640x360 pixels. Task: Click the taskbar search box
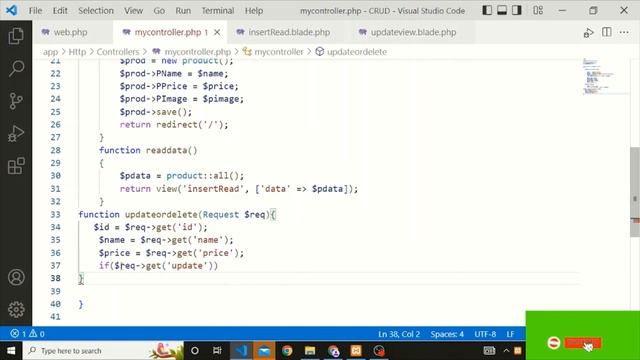[104, 351]
